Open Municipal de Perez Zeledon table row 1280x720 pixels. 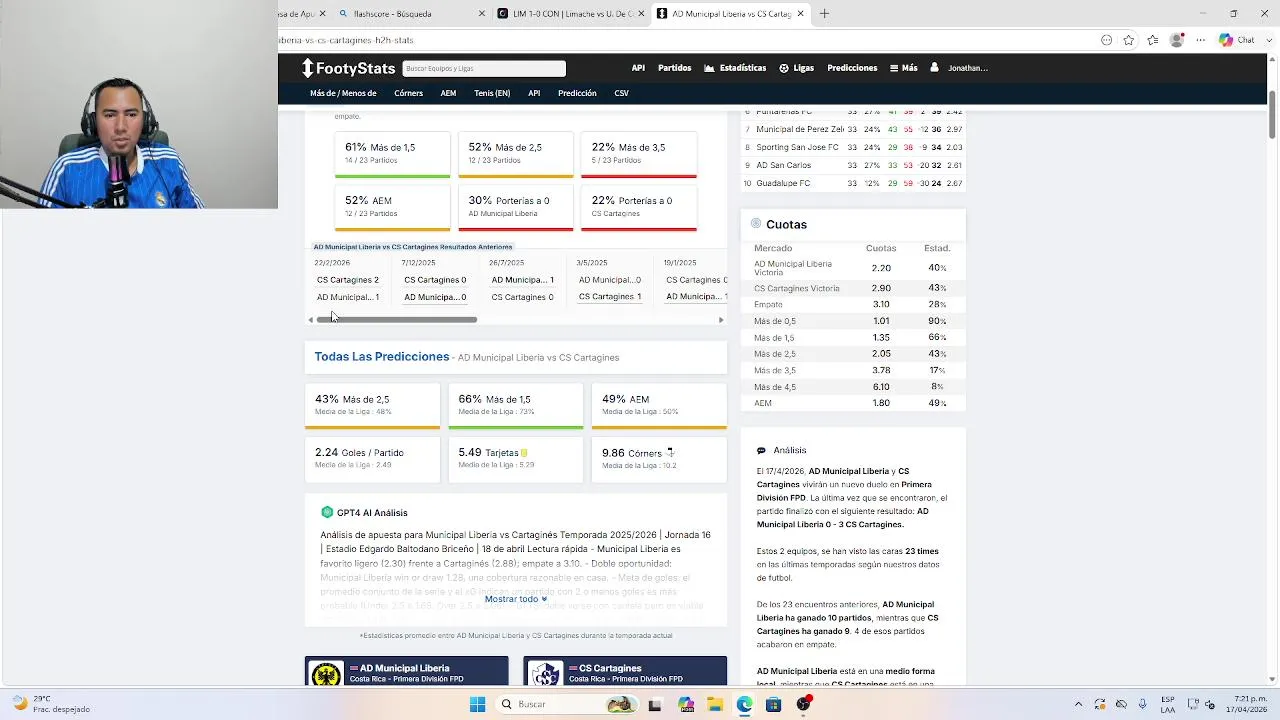click(x=853, y=129)
